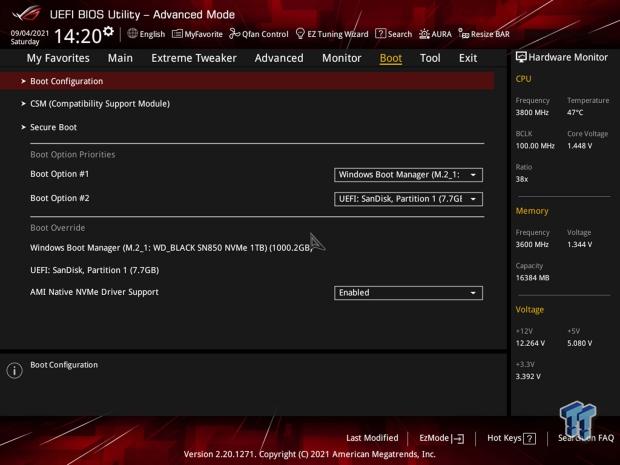
Task: Click the memory capacity 16384 MB
Action: (x=532, y=278)
